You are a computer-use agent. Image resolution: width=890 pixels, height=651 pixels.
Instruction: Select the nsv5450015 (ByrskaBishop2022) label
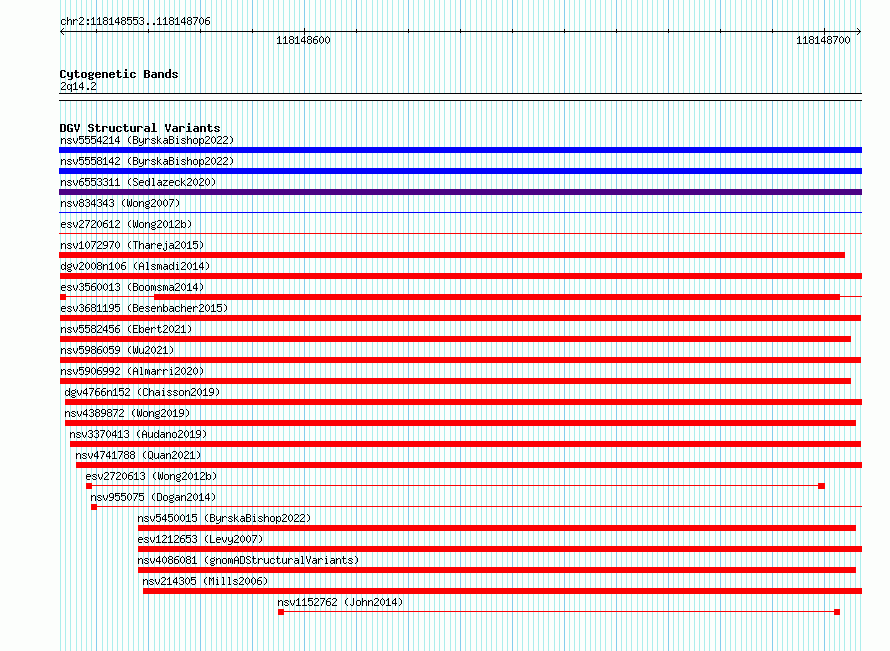coord(224,518)
